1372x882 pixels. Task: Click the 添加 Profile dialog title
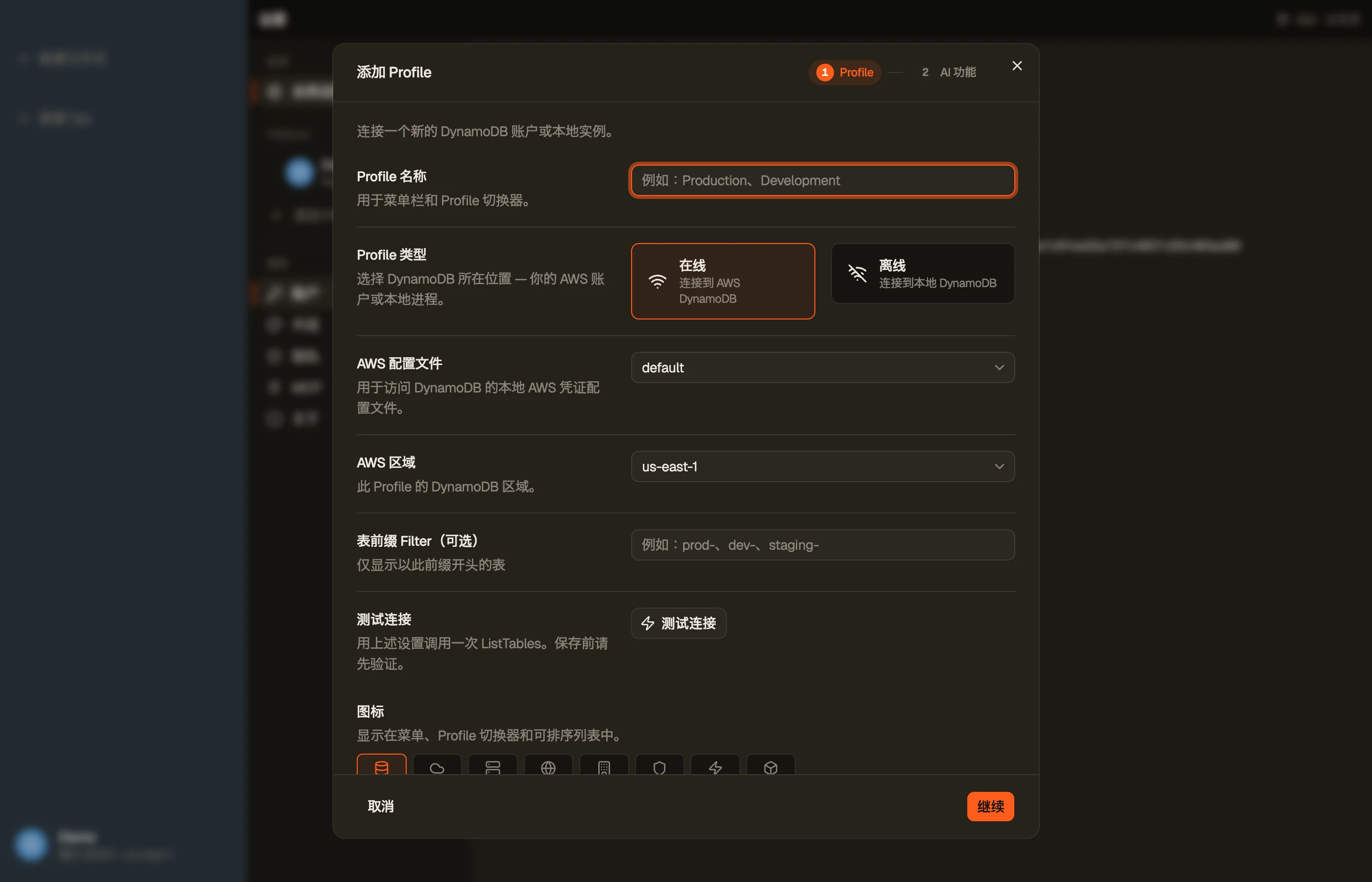[x=394, y=72]
